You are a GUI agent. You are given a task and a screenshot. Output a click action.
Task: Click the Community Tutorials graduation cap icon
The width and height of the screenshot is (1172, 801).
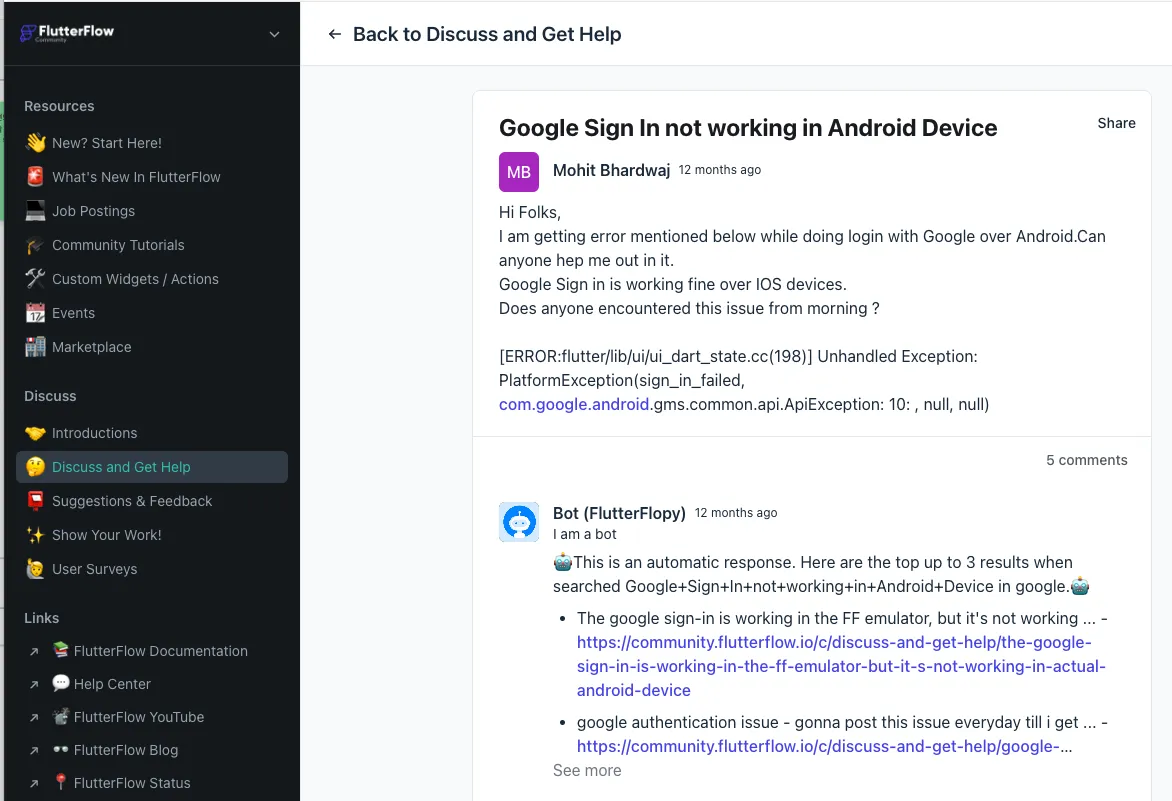pos(36,245)
